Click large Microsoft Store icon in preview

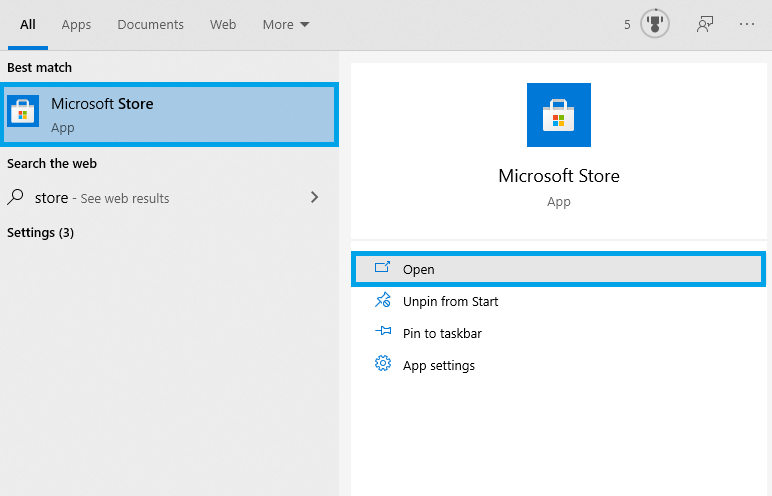[559, 115]
